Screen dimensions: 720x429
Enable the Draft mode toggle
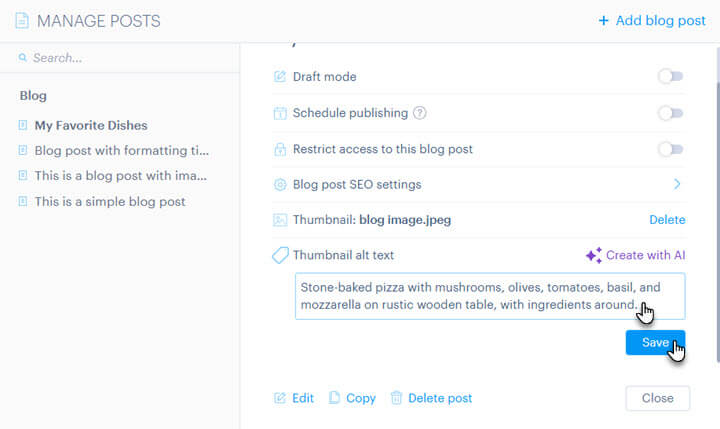coord(671,76)
